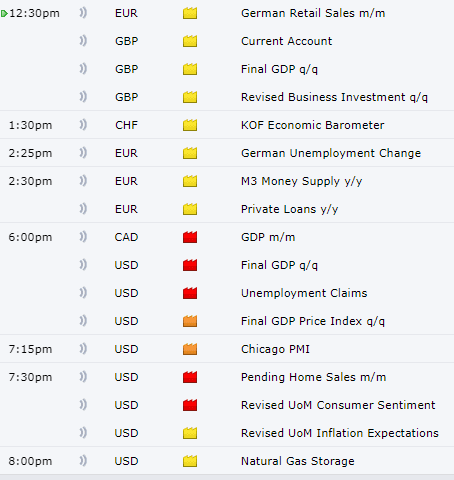Click the 2:25pm time cell
This screenshot has height=480, width=454.
click(x=30, y=153)
